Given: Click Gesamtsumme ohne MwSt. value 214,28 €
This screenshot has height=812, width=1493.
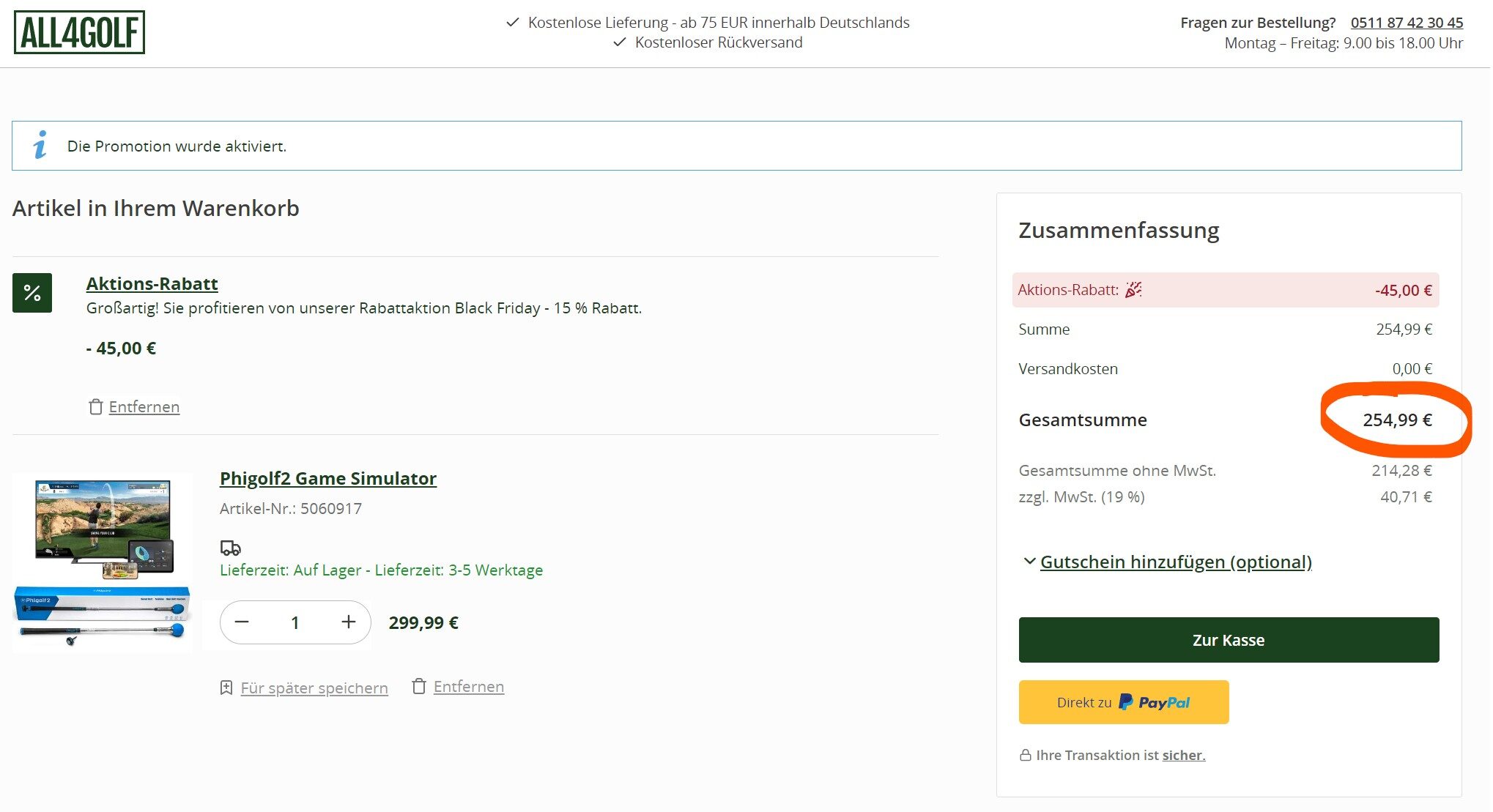Looking at the screenshot, I should point(1402,471).
